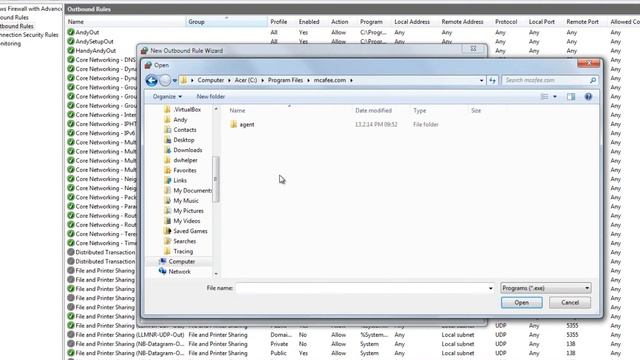
Task: Click the Forward navigation arrow button
Action: pyautogui.click(x=165, y=80)
